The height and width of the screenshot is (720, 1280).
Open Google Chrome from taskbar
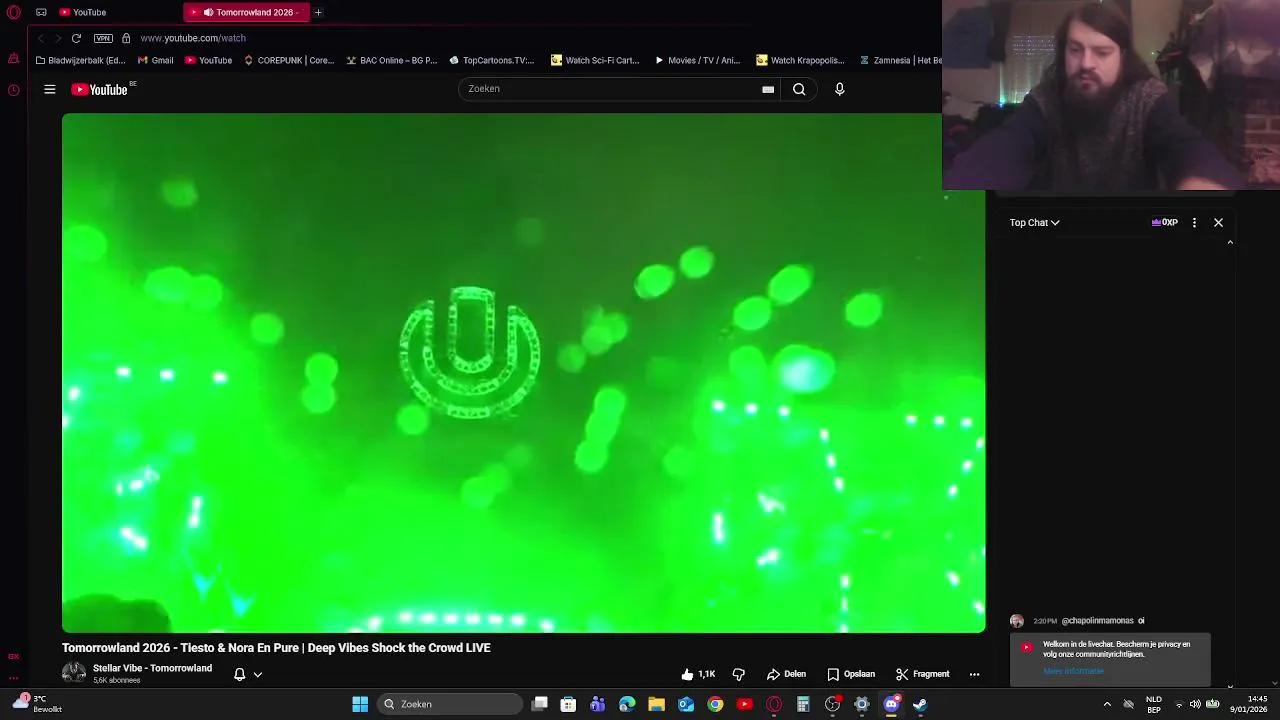coord(715,704)
